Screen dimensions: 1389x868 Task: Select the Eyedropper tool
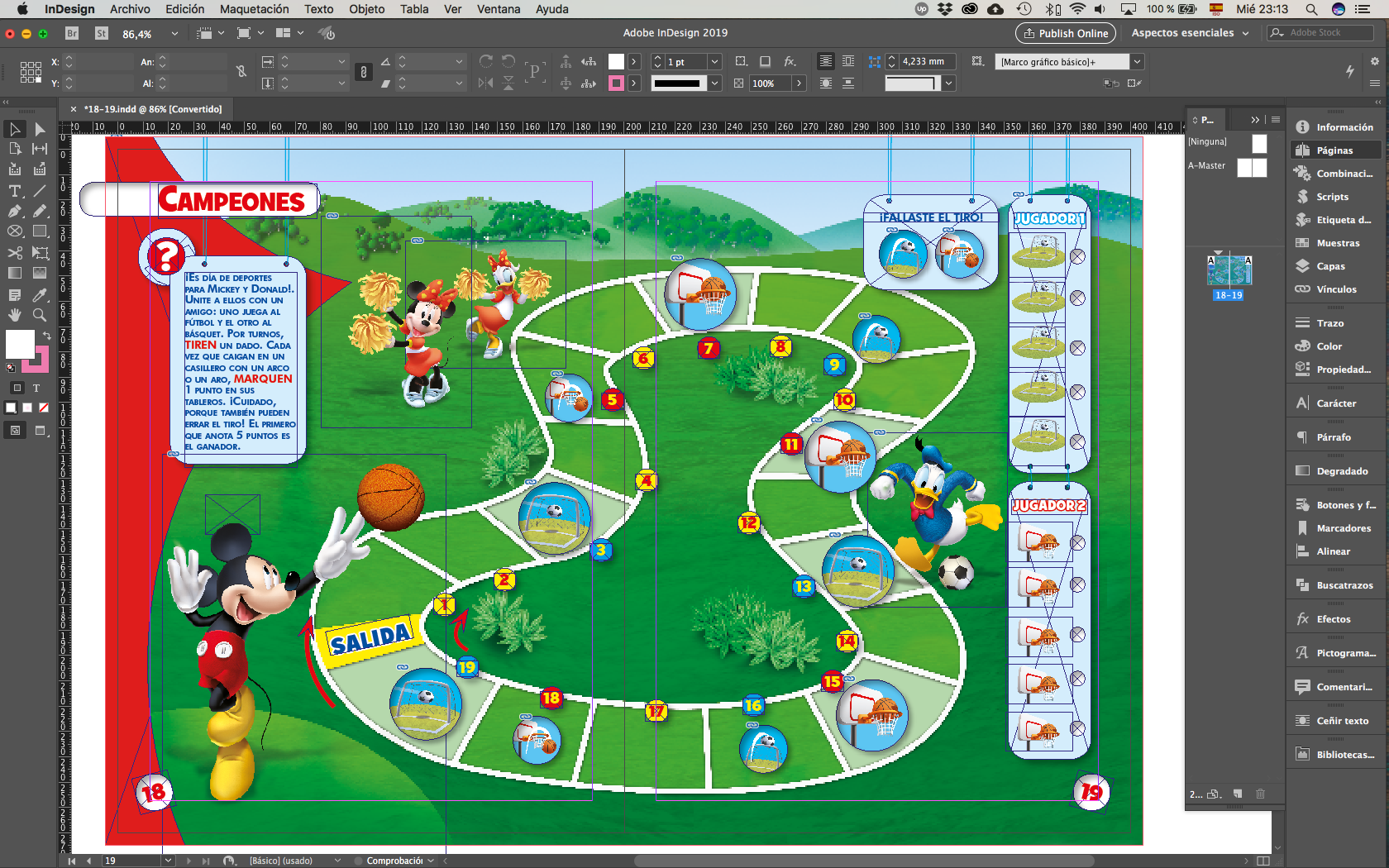pyautogui.click(x=40, y=295)
